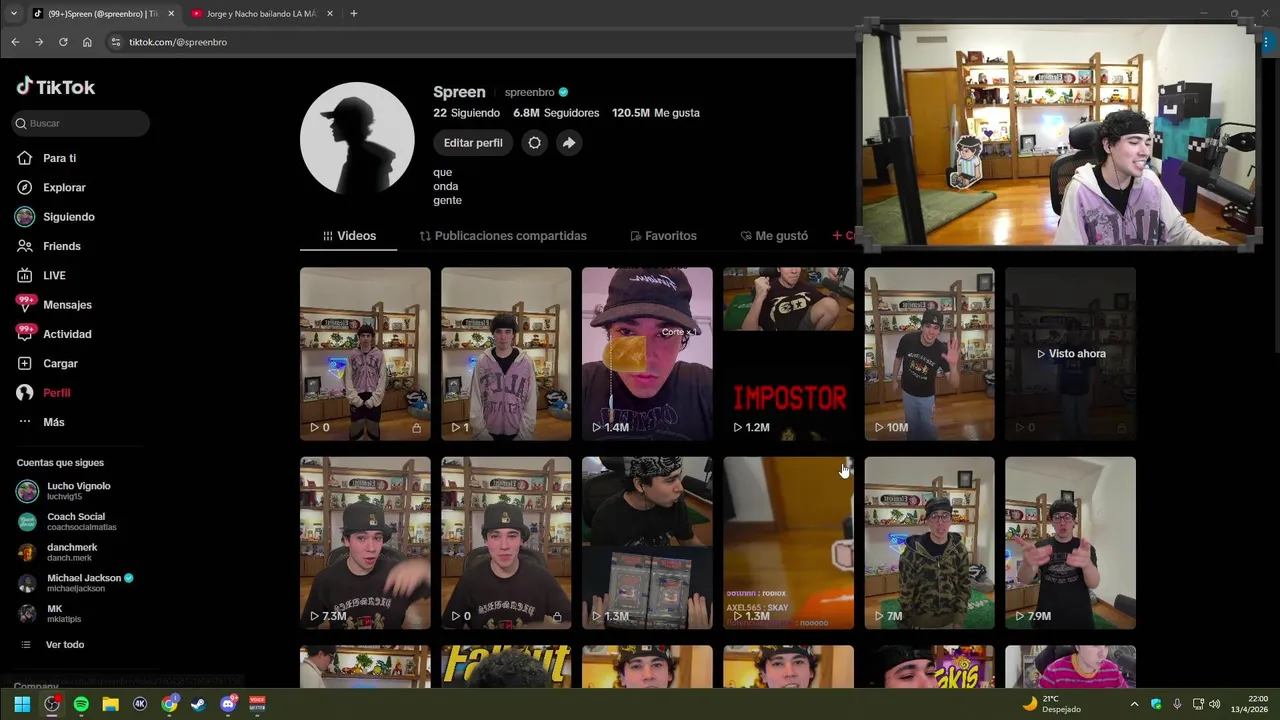Click the share profile arrow icon
Screen dimensions: 1280x720
[x=568, y=143]
